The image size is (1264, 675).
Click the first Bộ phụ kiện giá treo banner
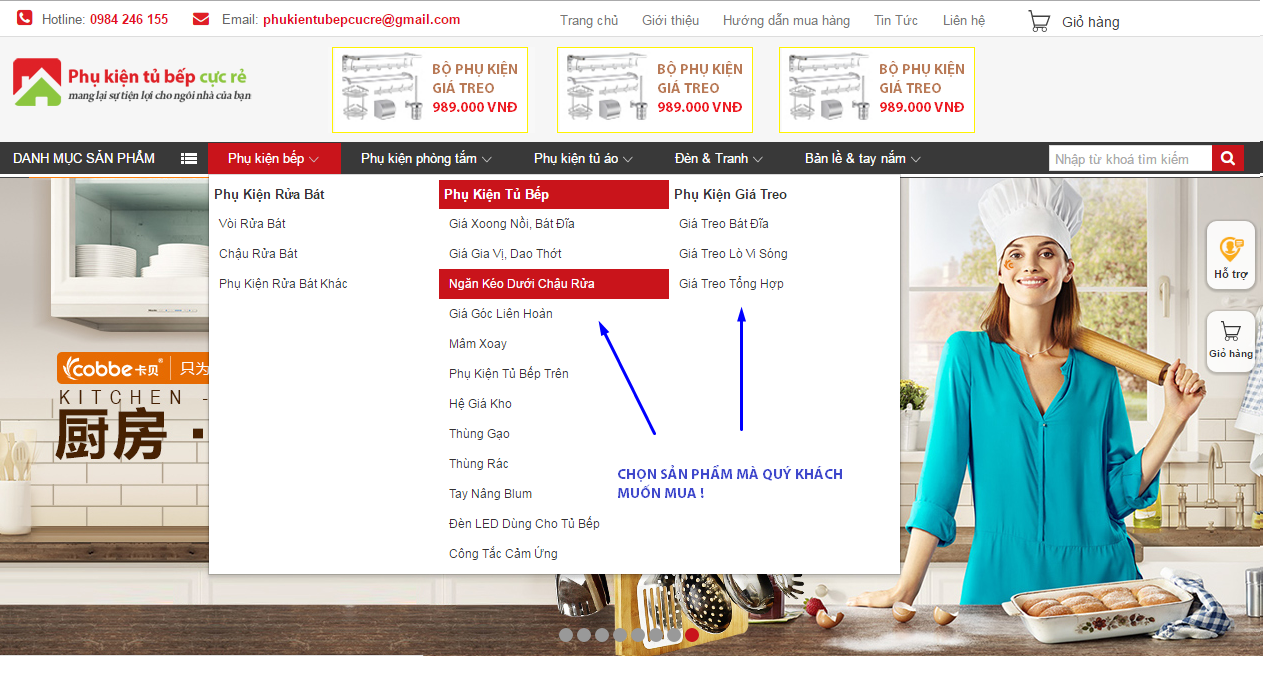click(x=430, y=90)
